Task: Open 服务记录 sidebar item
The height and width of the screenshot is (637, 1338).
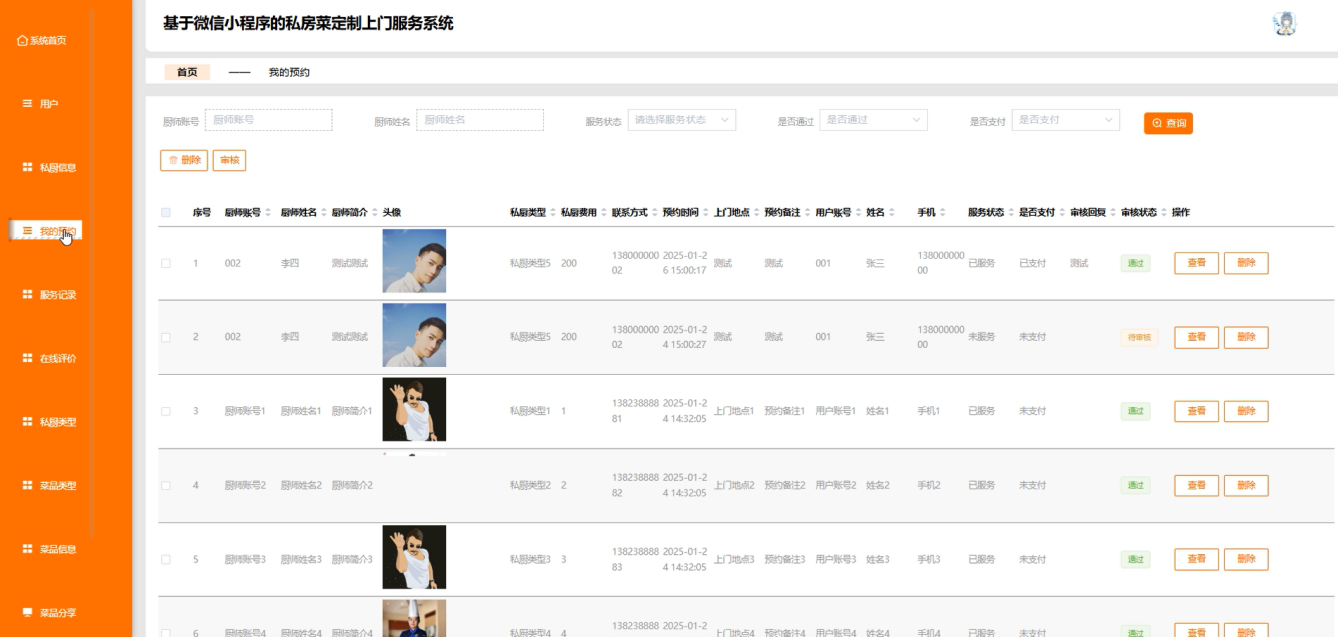Action: coord(50,295)
